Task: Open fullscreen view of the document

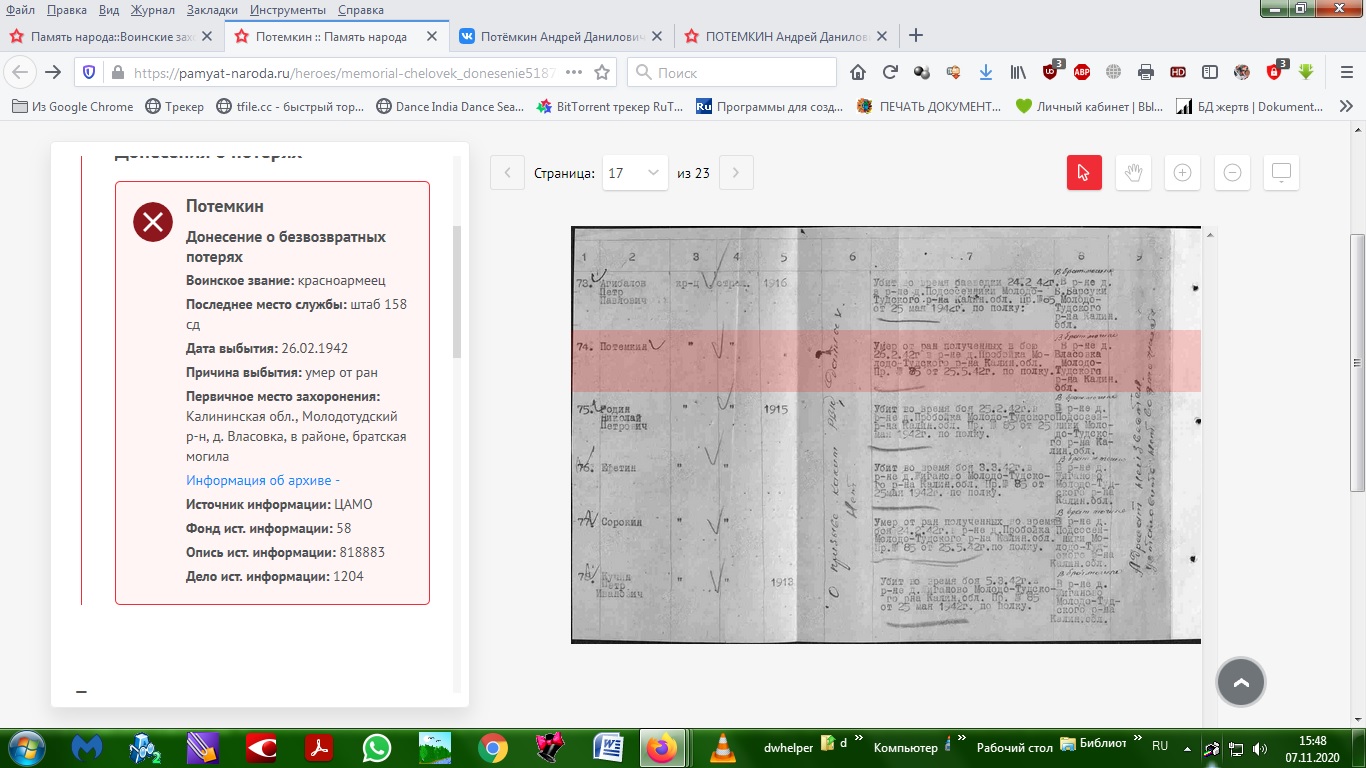Action: pos(1282,173)
